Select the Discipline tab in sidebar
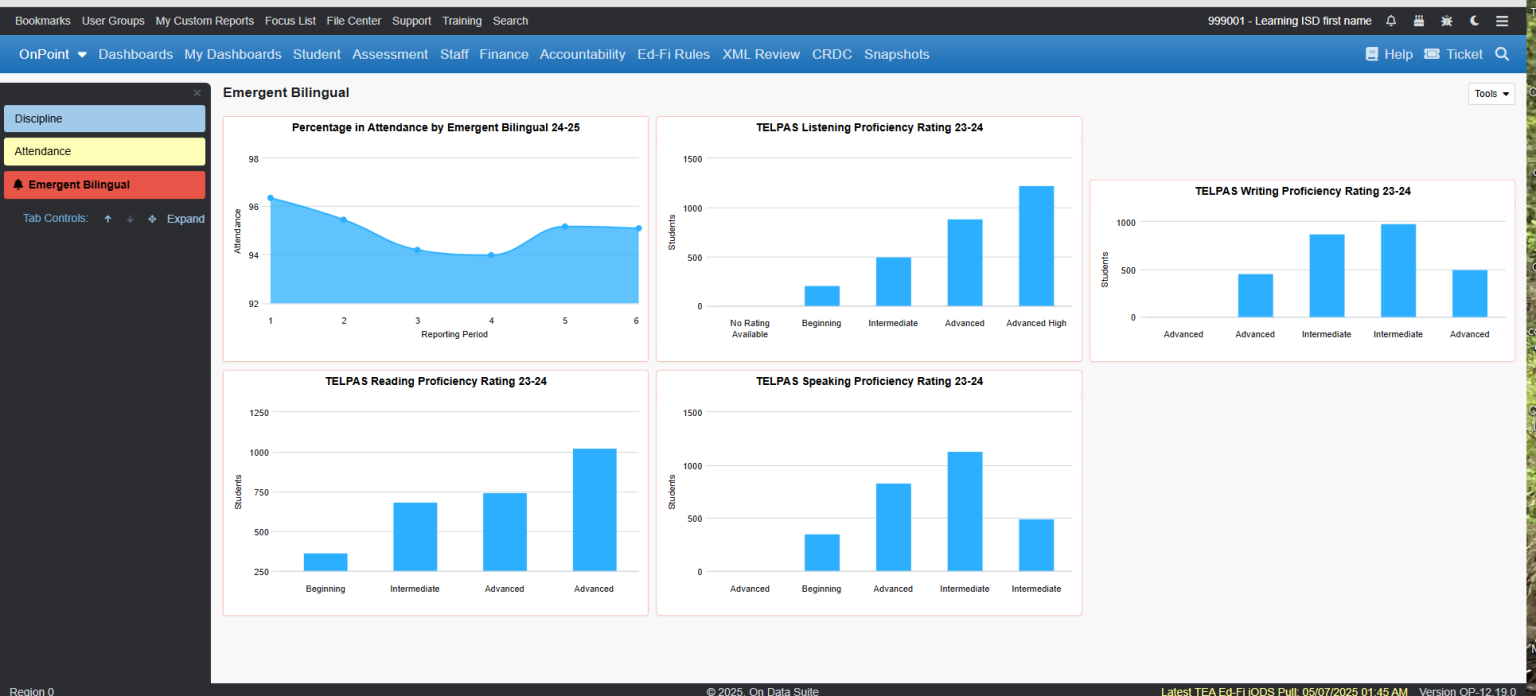Screen dimensions: 1536x696 click(x=104, y=118)
